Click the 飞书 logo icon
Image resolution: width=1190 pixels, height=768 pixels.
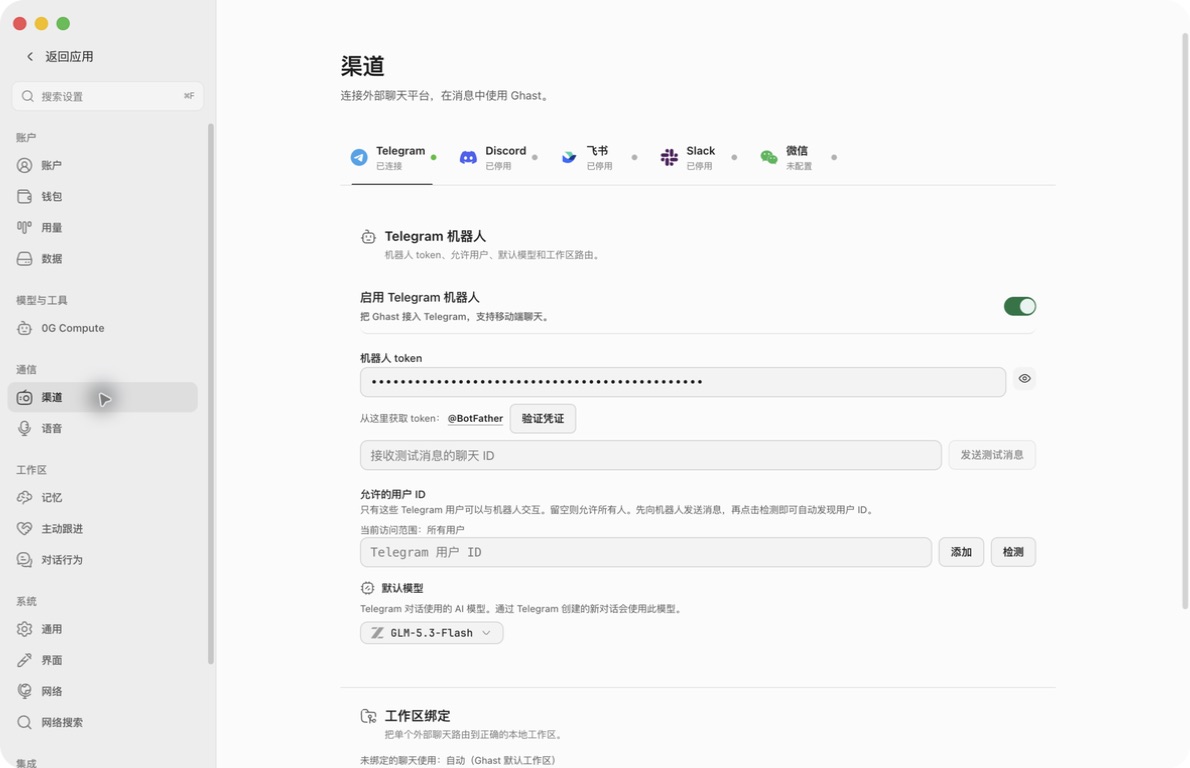[x=568, y=157]
